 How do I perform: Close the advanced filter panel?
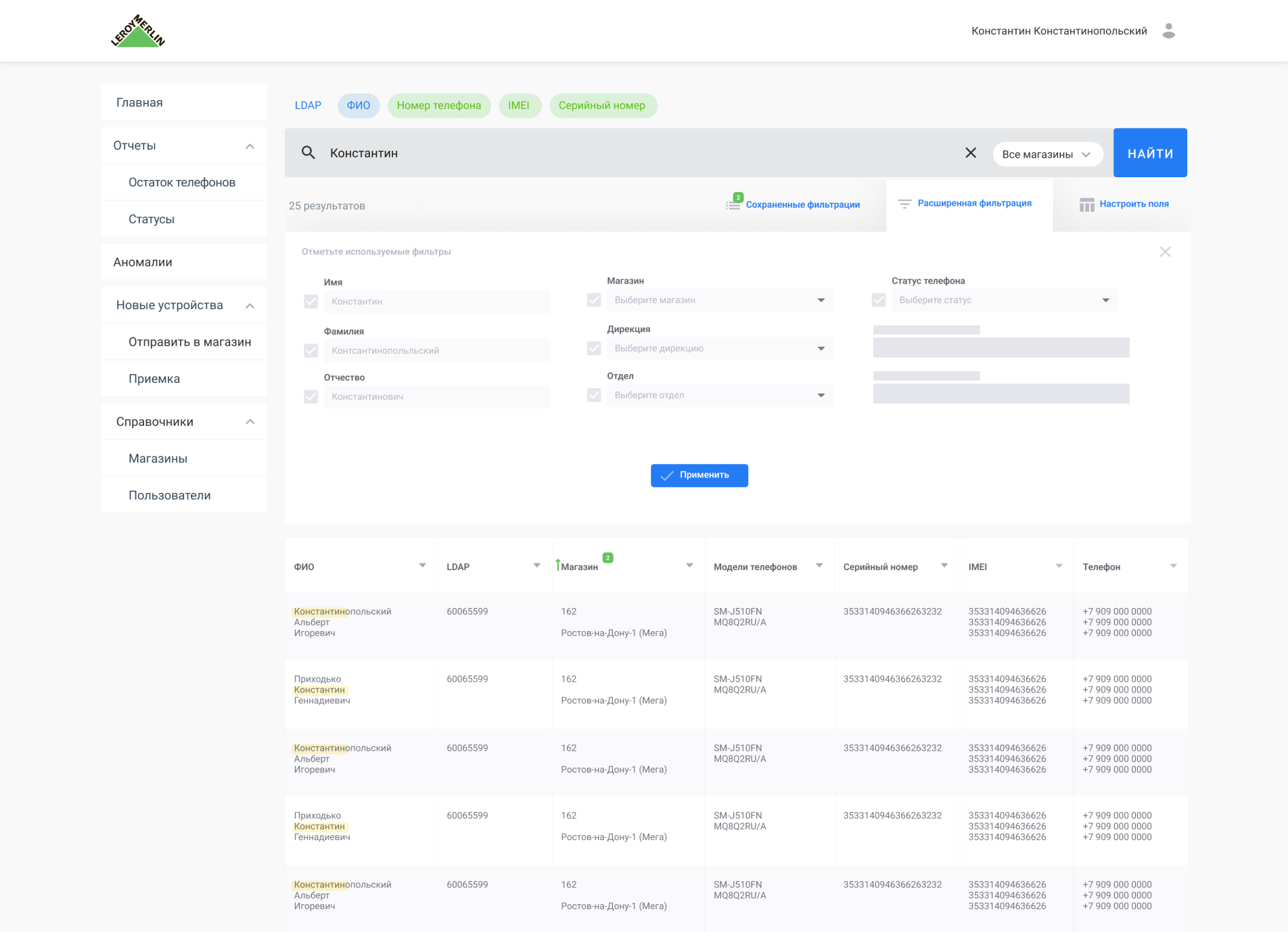1165,252
